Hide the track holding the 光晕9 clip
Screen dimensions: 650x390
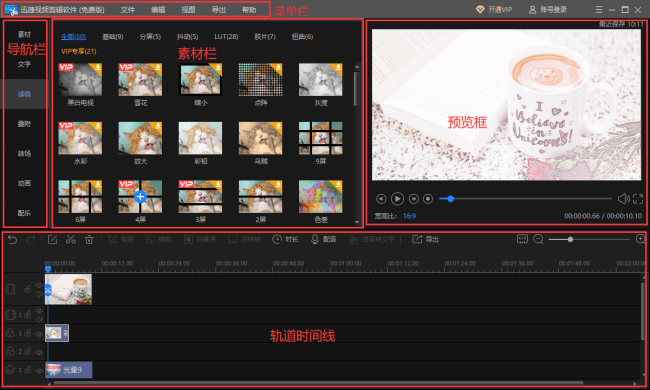pyautogui.click(x=39, y=371)
